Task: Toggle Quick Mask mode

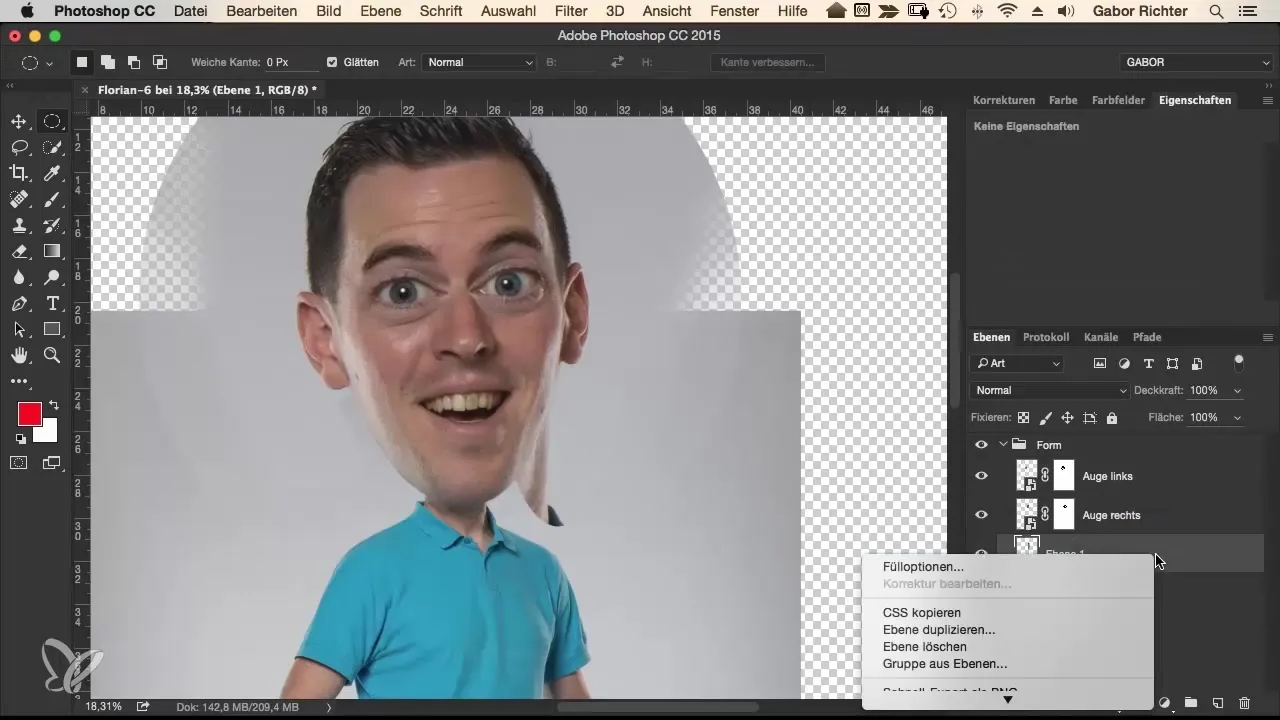Action: (19, 462)
